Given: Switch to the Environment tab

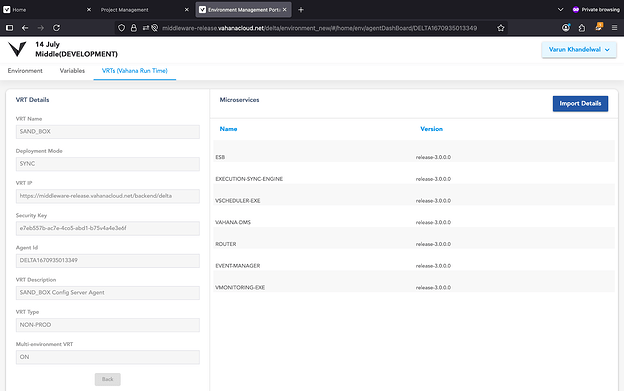Looking at the screenshot, I should coord(25,71).
